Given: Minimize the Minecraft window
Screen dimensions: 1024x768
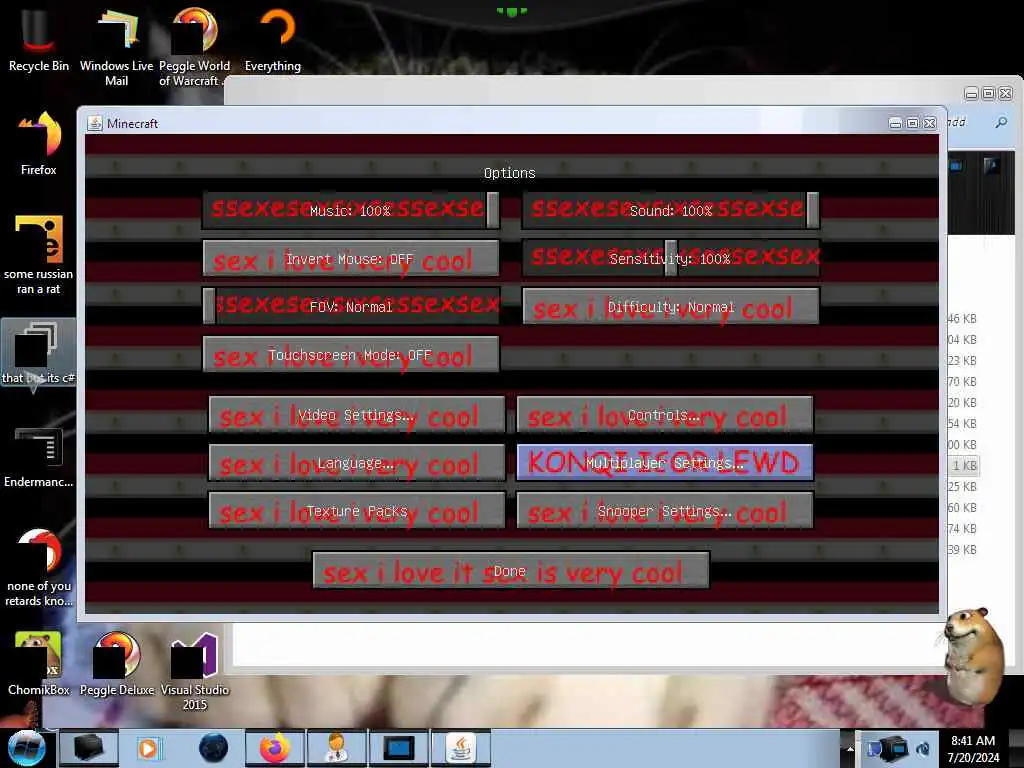Looking at the screenshot, I should 895,123.
